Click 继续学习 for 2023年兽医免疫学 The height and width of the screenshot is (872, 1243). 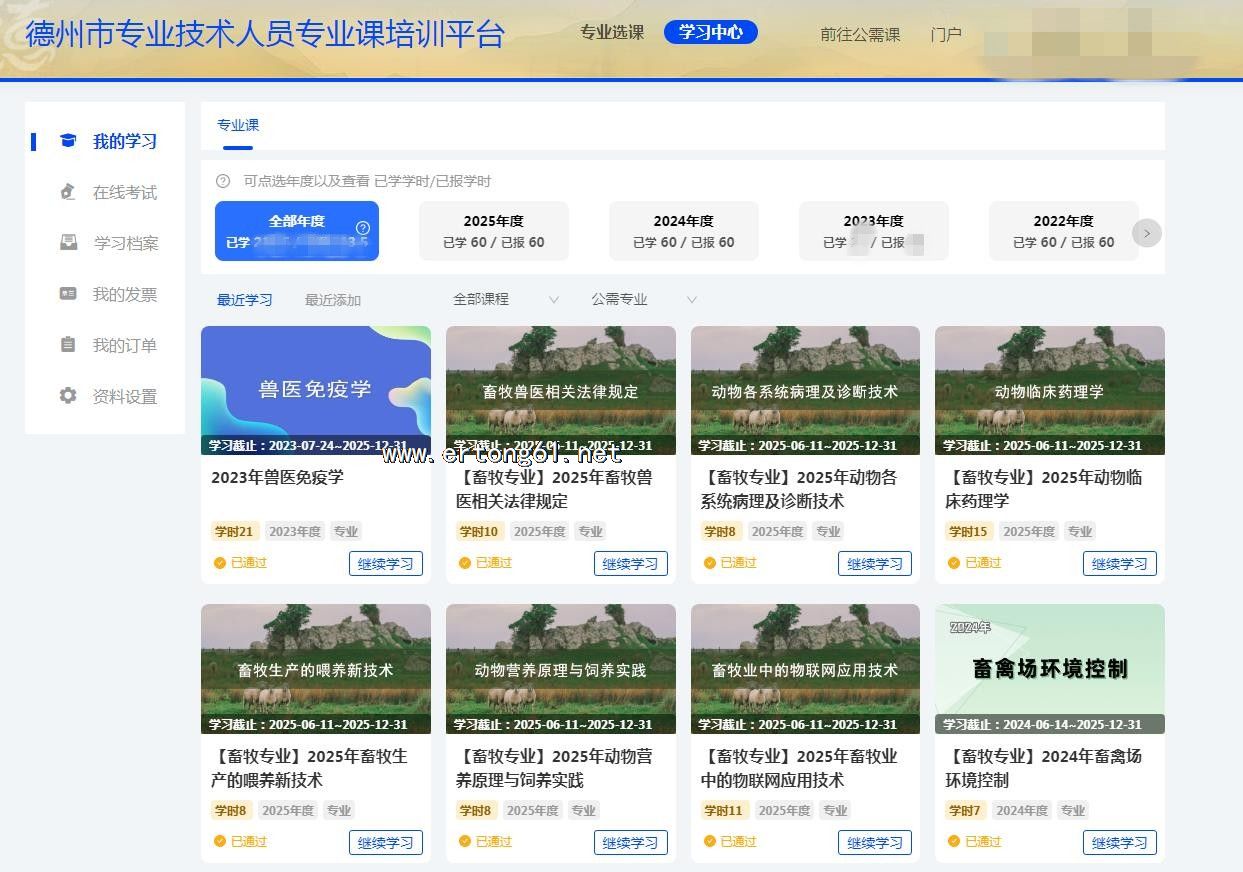click(385, 563)
